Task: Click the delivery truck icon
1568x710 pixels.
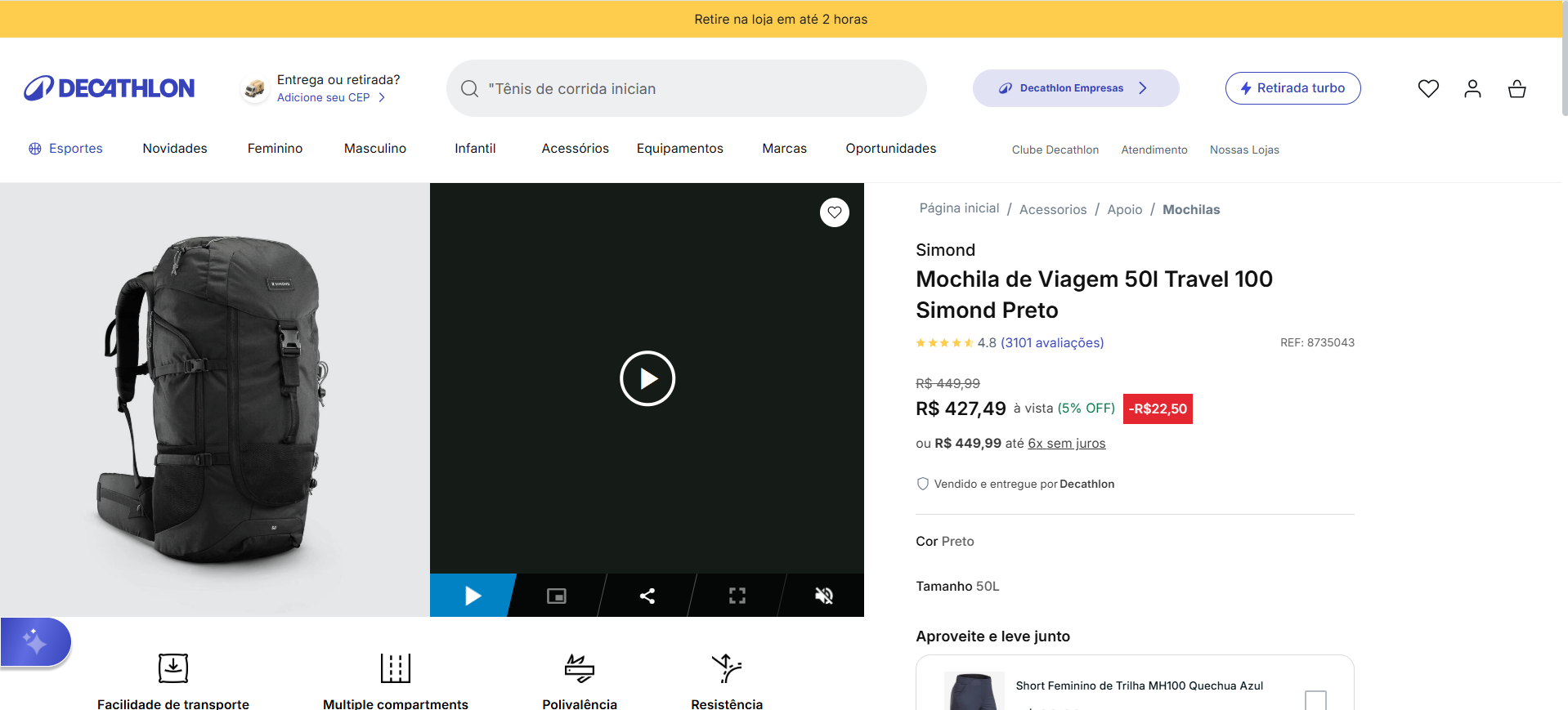Action: point(255,88)
